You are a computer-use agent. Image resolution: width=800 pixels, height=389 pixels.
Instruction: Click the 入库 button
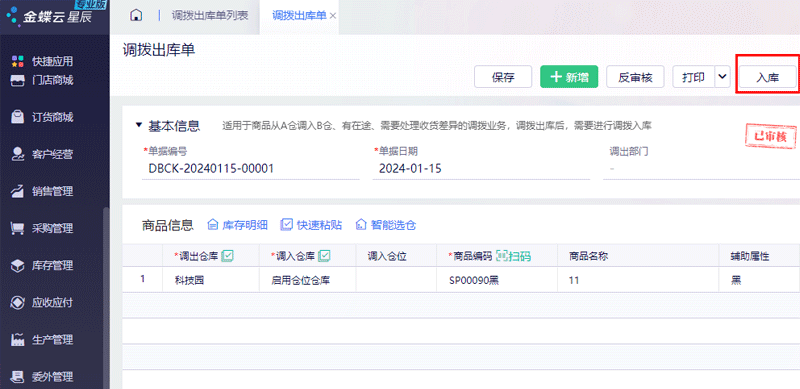coord(767,78)
